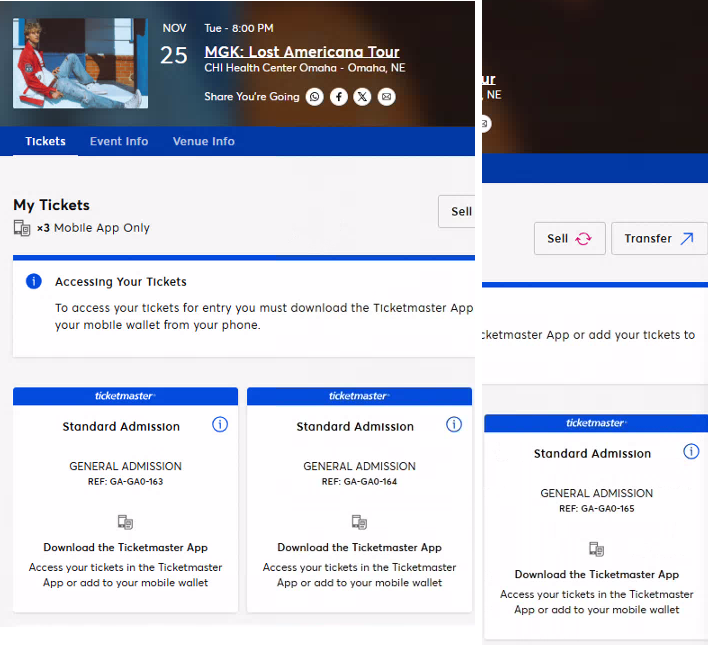Select text REF: GA-GA0-165
This screenshot has width=708, height=645.
596,509
